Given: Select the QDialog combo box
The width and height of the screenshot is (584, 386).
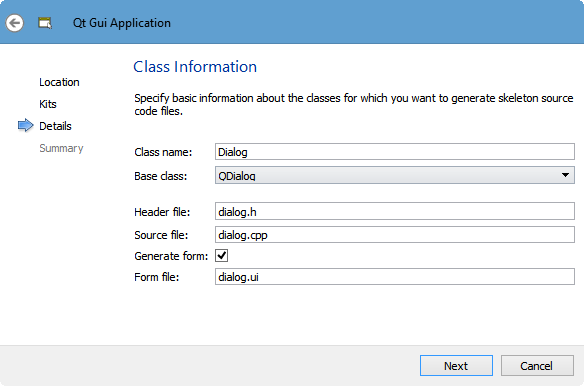Looking at the screenshot, I should tap(395, 175).
